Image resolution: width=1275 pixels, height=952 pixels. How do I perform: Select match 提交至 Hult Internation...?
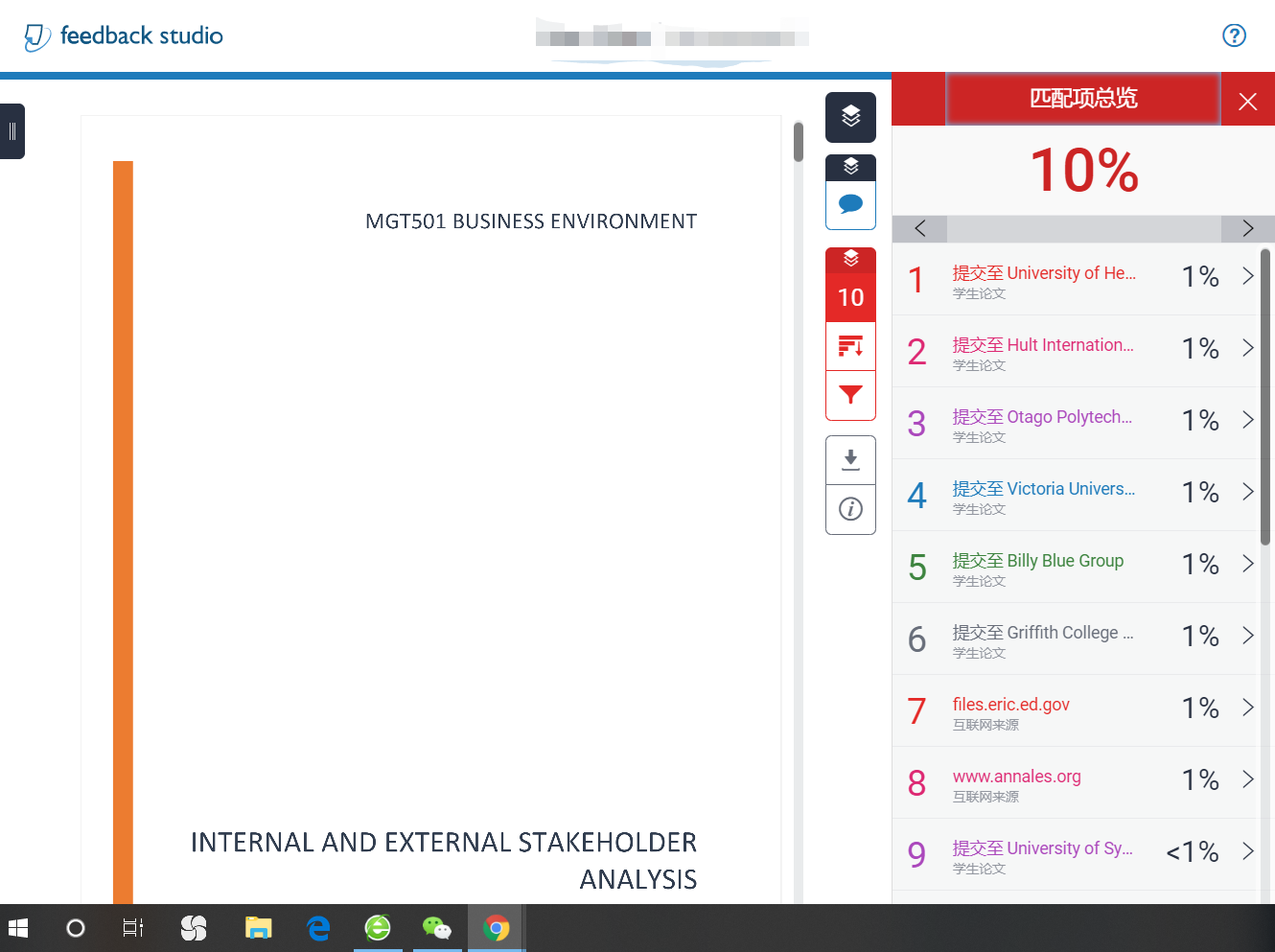[x=1043, y=345]
